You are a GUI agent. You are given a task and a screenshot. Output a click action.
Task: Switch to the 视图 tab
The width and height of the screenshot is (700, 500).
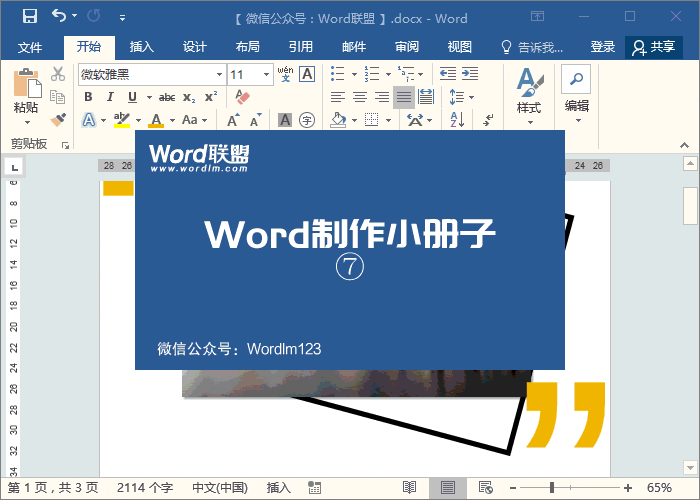[x=460, y=47]
